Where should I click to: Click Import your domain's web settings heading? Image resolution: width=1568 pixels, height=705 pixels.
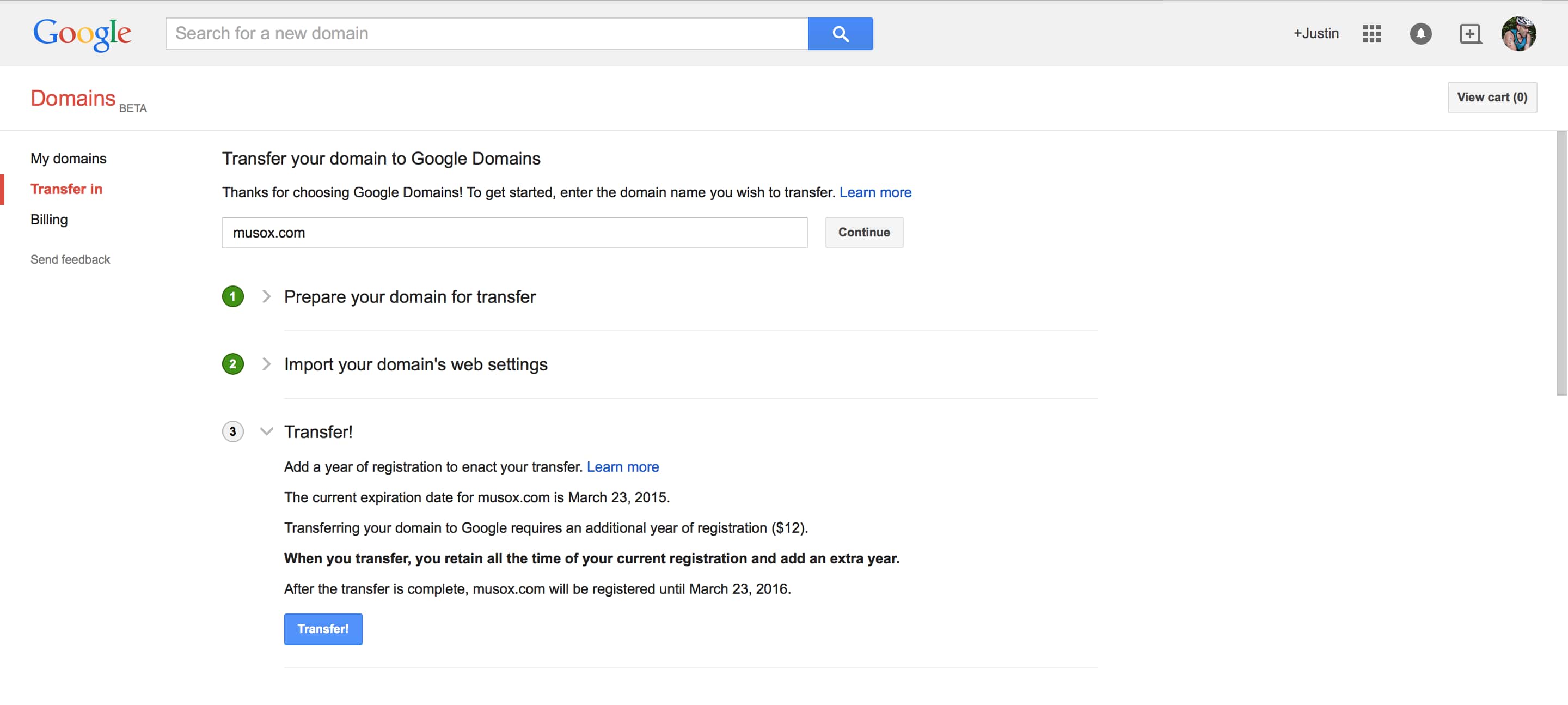(416, 364)
